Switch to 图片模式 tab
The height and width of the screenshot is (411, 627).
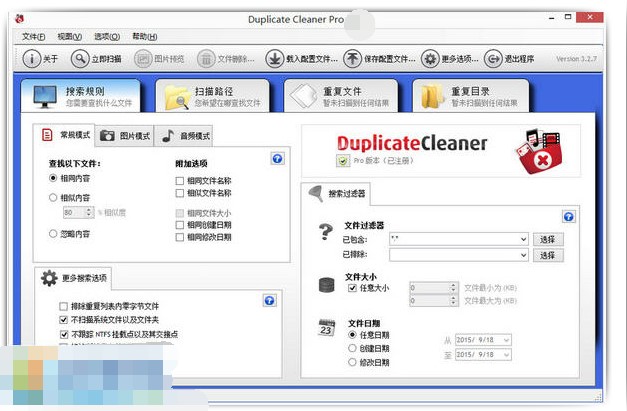tap(124, 136)
